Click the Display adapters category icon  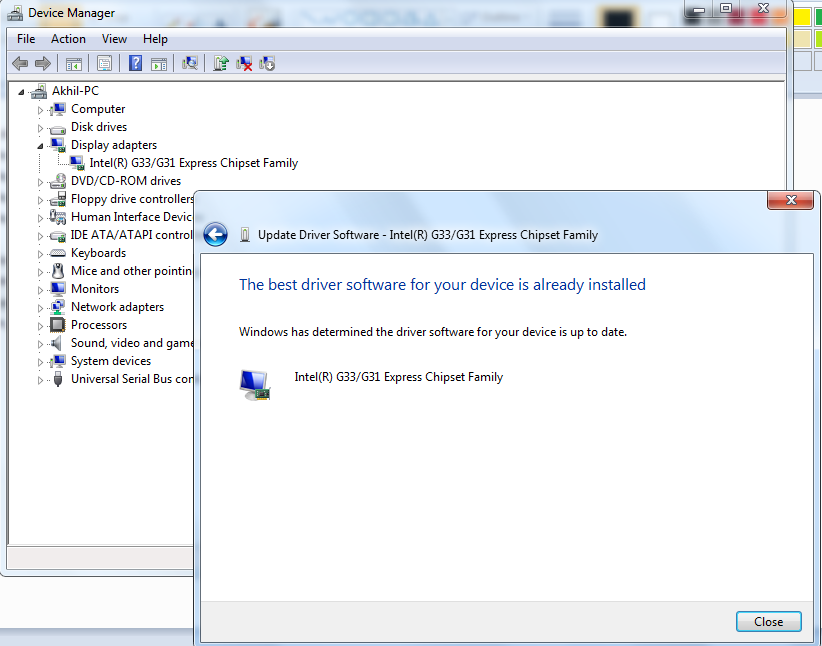[x=57, y=145]
